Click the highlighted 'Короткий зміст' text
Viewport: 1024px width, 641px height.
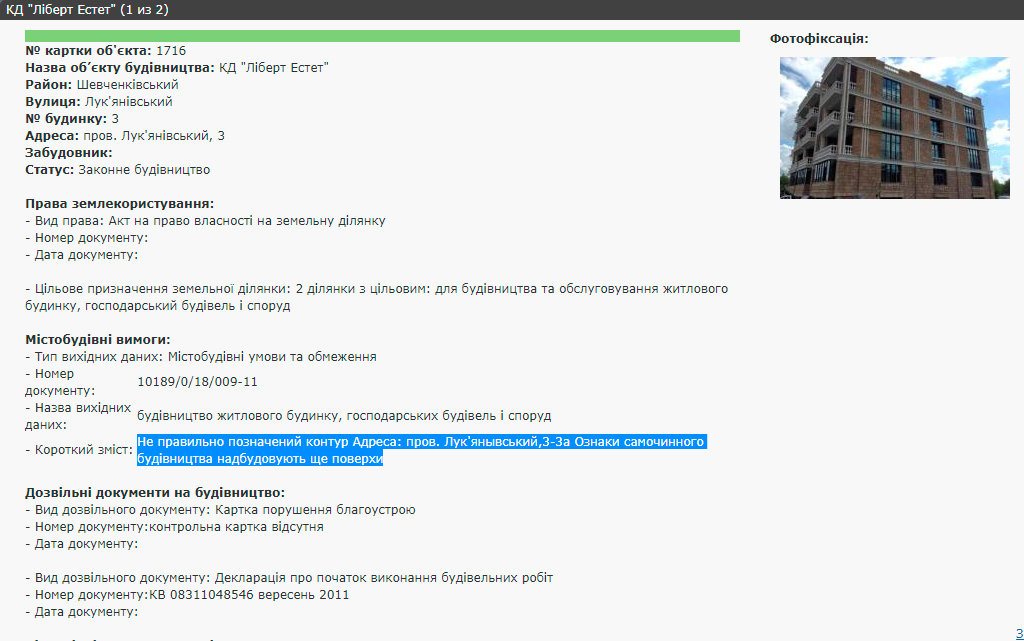coord(421,450)
